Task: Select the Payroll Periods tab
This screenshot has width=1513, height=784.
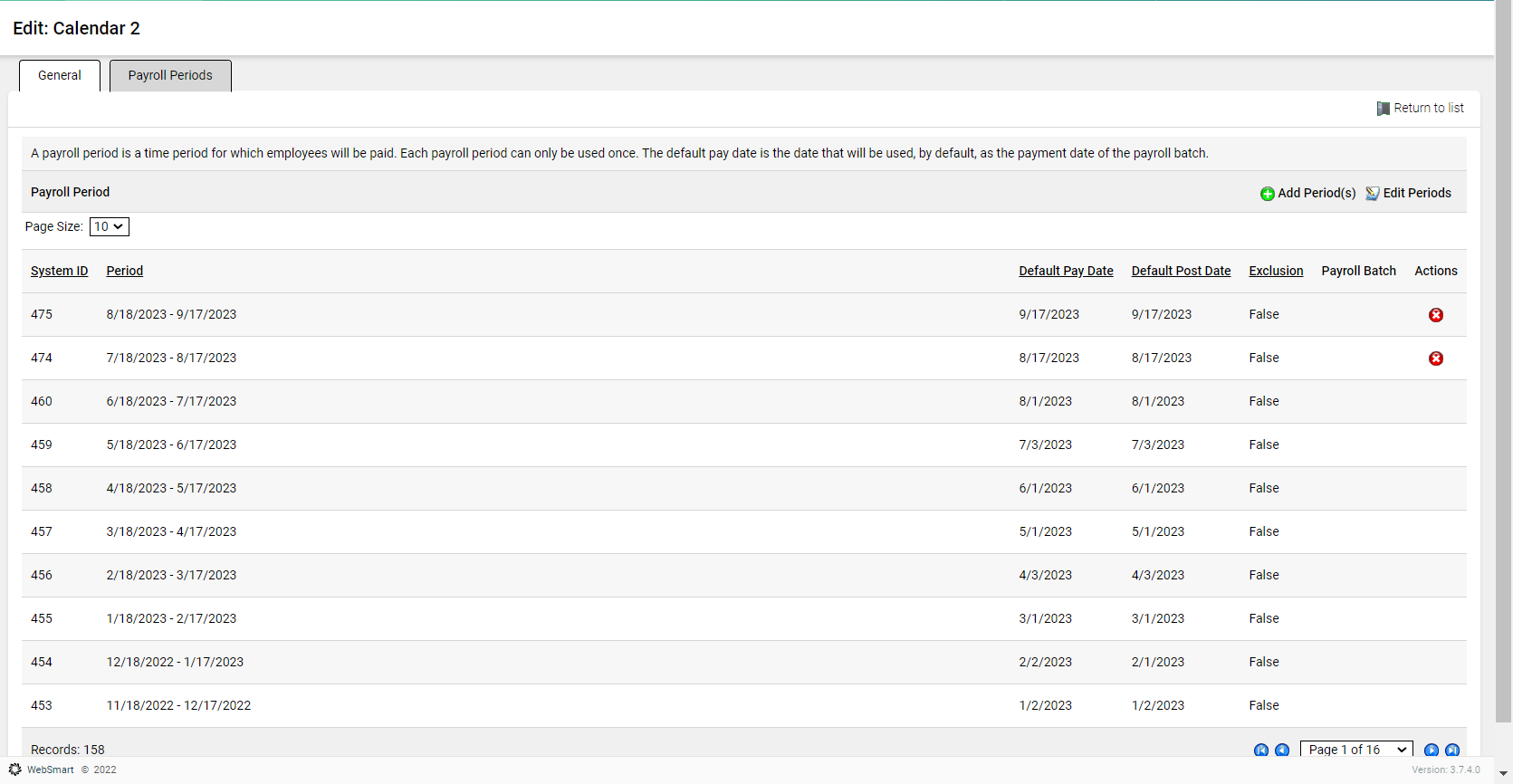Action: click(x=170, y=76)
